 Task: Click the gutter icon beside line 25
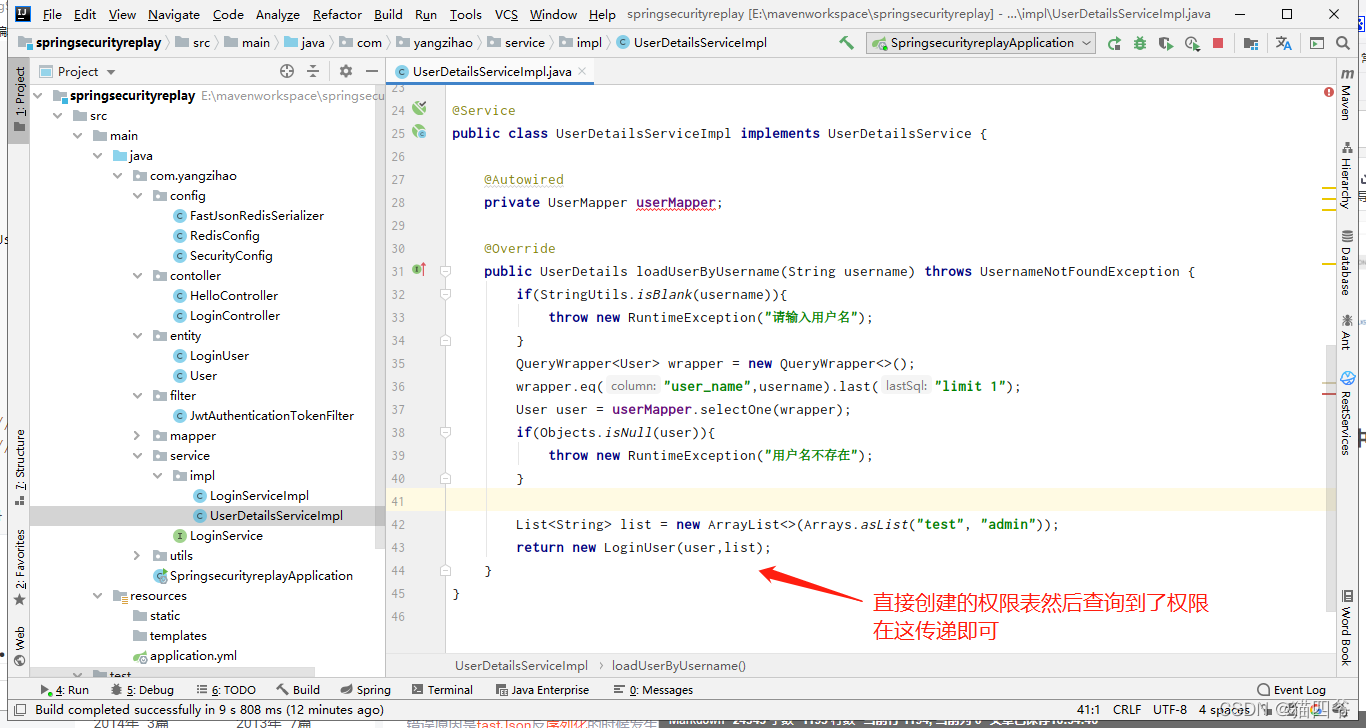[x=420, y=131]
